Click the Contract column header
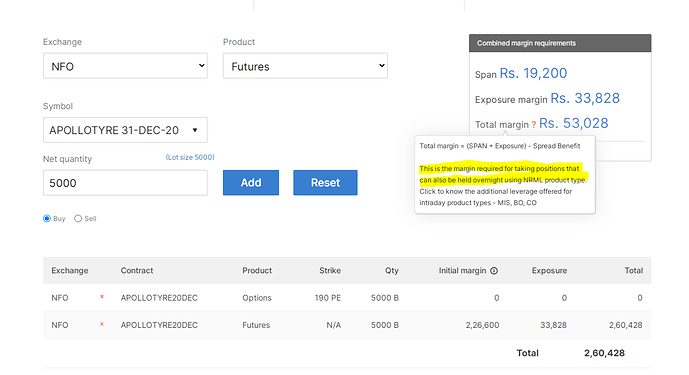689x375 pixels. [137, 270]
